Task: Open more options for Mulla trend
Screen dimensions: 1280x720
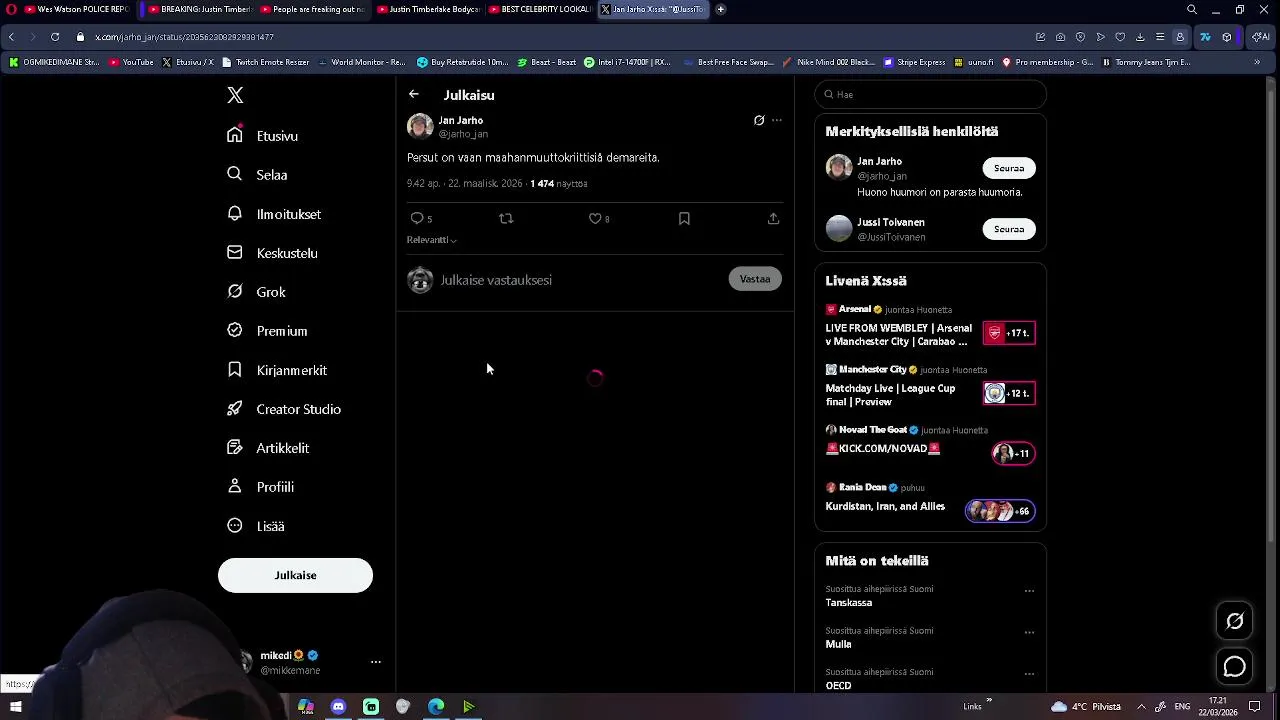Action: [1029, 632]
